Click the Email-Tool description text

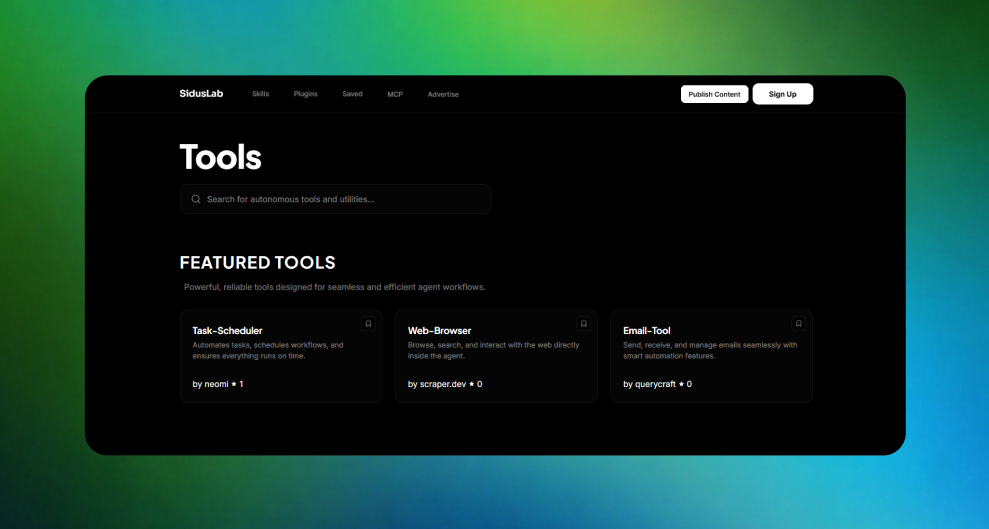pos(710,351)
